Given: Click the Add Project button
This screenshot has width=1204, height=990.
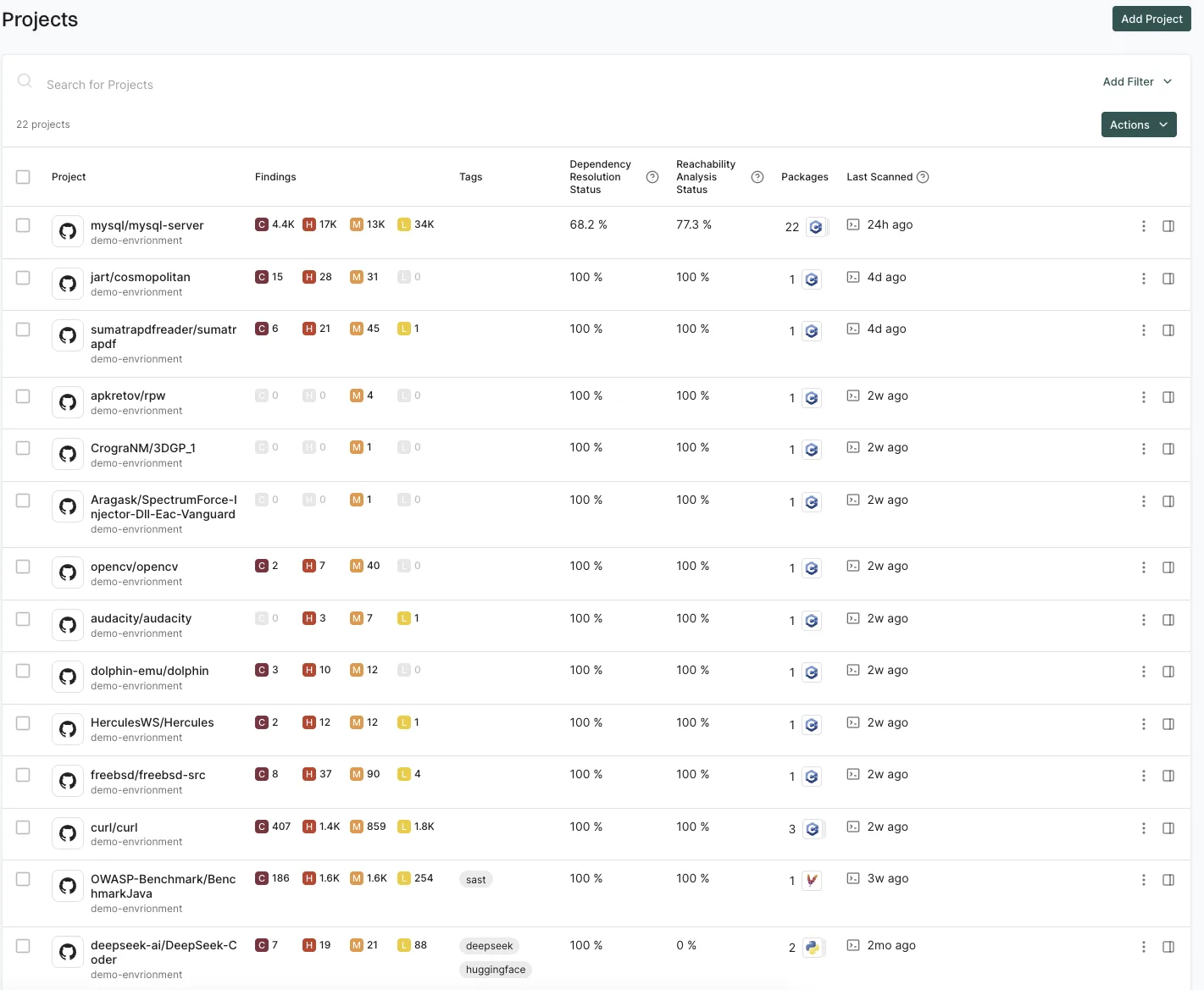Looking at the screenshot, I should pos(1151,18).
